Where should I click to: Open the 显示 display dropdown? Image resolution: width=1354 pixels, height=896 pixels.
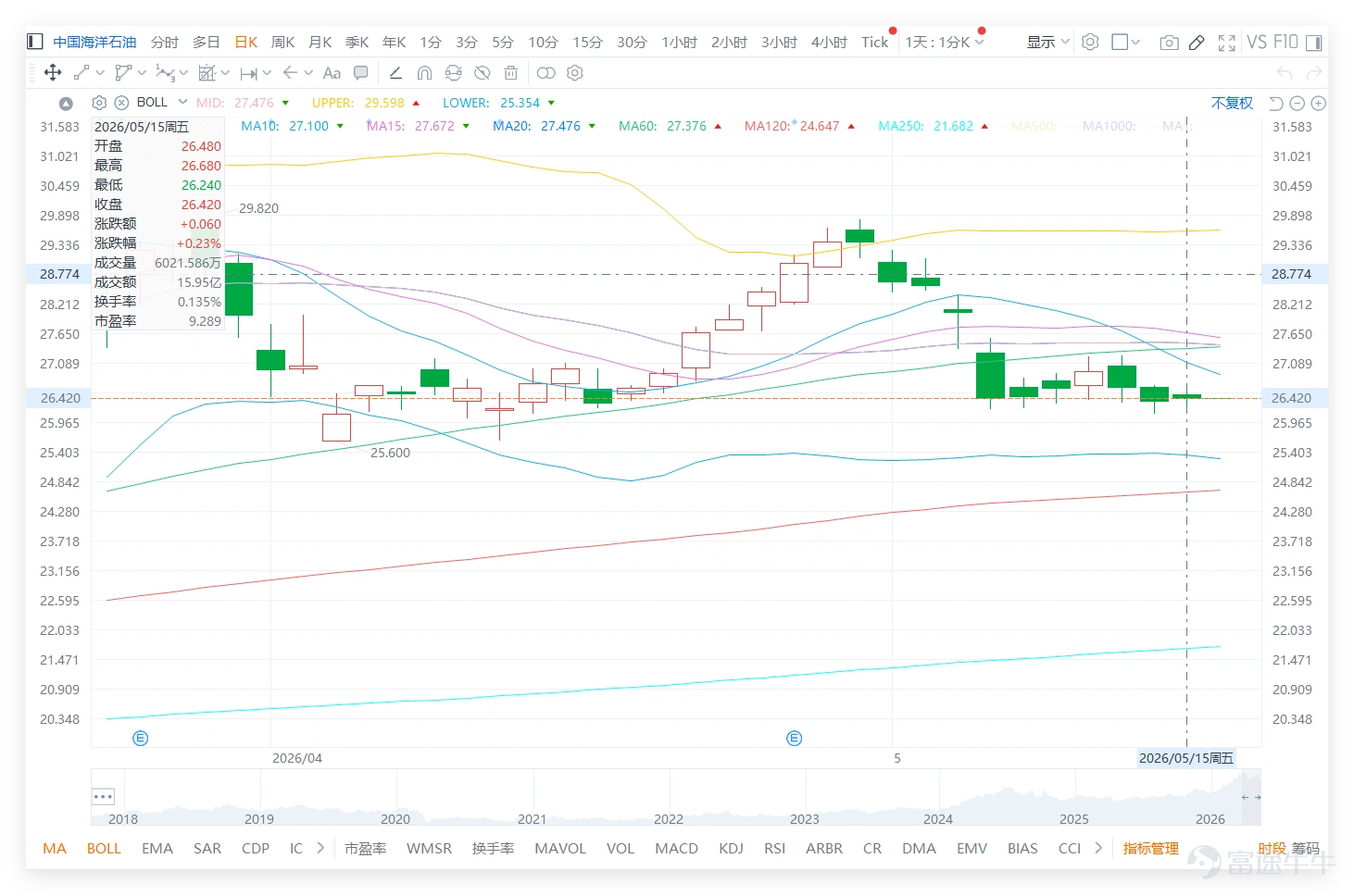(1047, 42)
